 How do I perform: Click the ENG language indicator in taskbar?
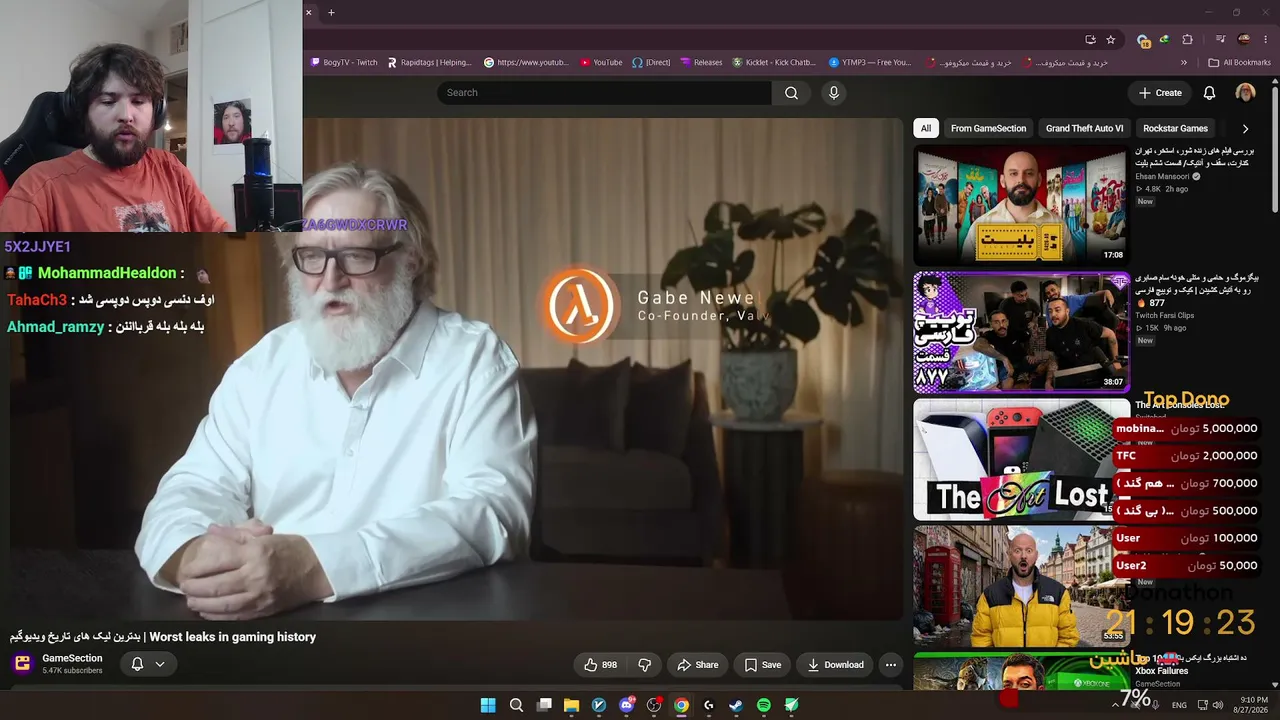click(1179, 705)
